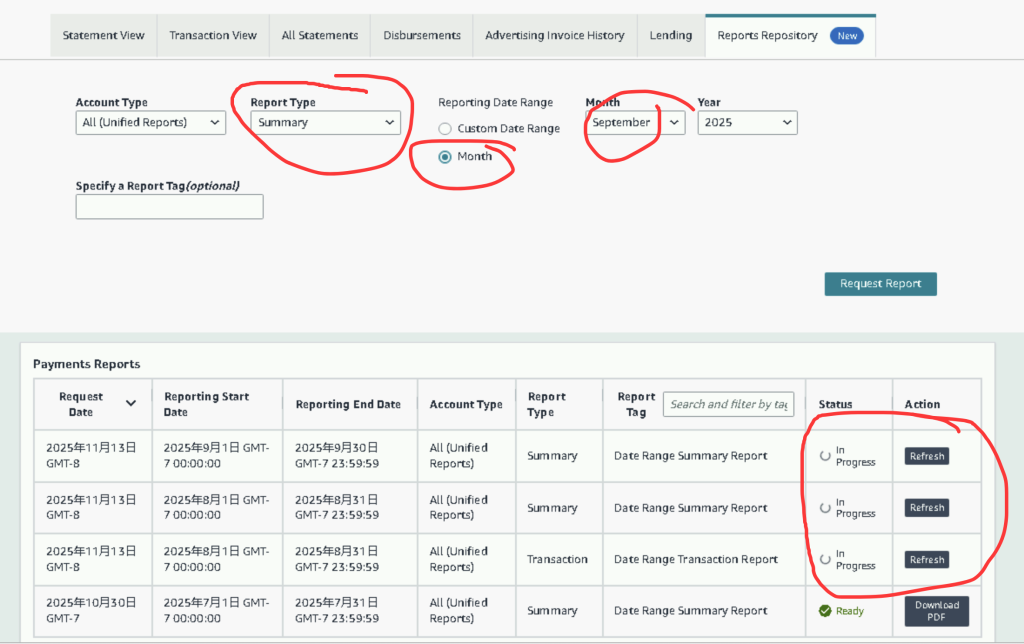Go to the All Statements tab

(319, 36)
